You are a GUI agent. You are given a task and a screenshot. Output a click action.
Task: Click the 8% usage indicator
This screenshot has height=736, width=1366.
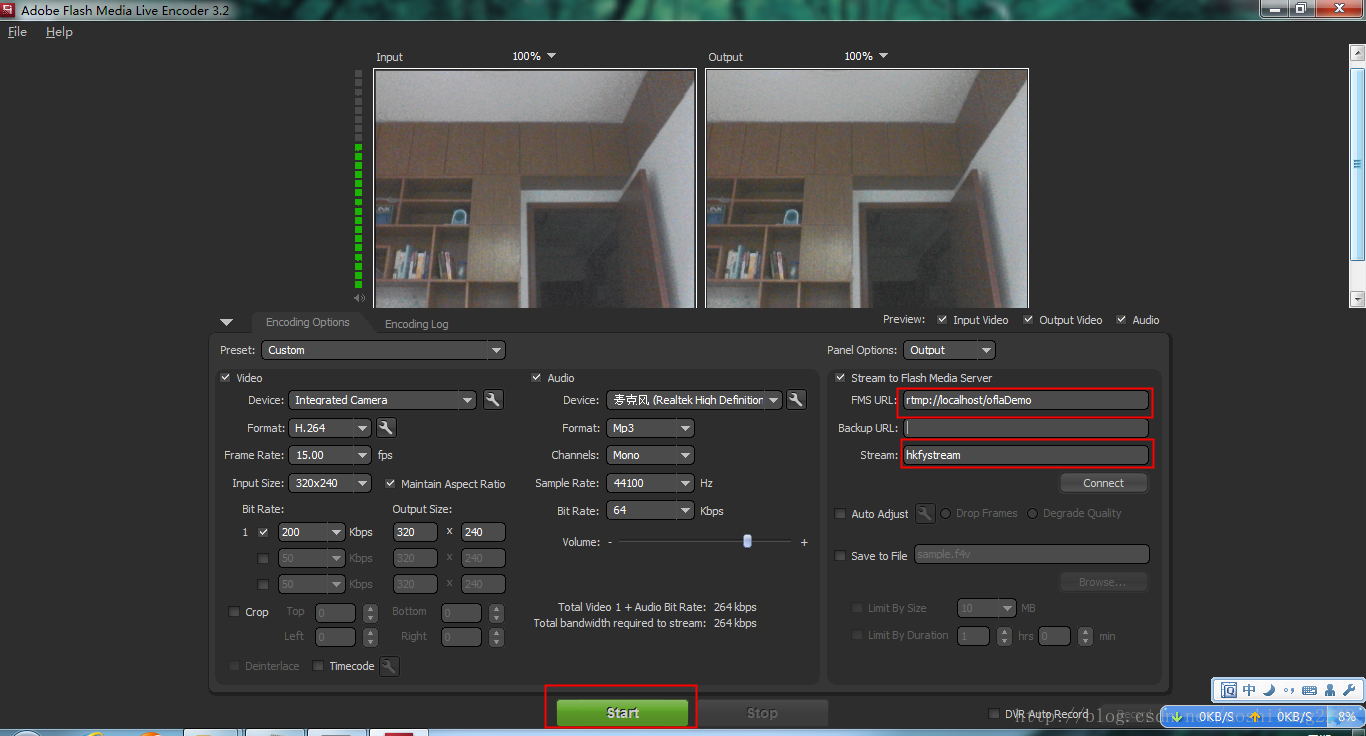pyautogui.click(x=1347, y=717)
